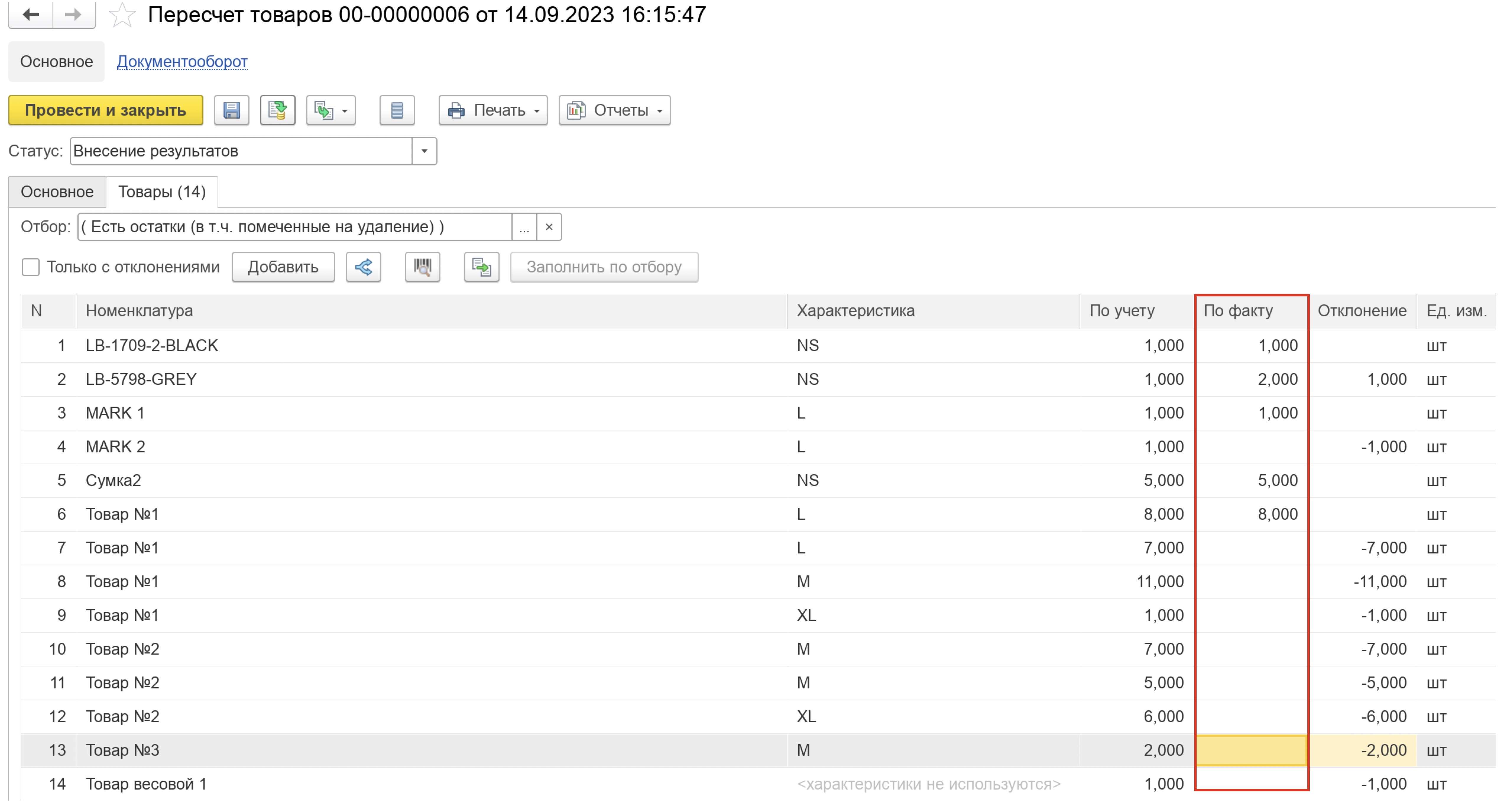Add document to favorites with star icon

[122, 15]
